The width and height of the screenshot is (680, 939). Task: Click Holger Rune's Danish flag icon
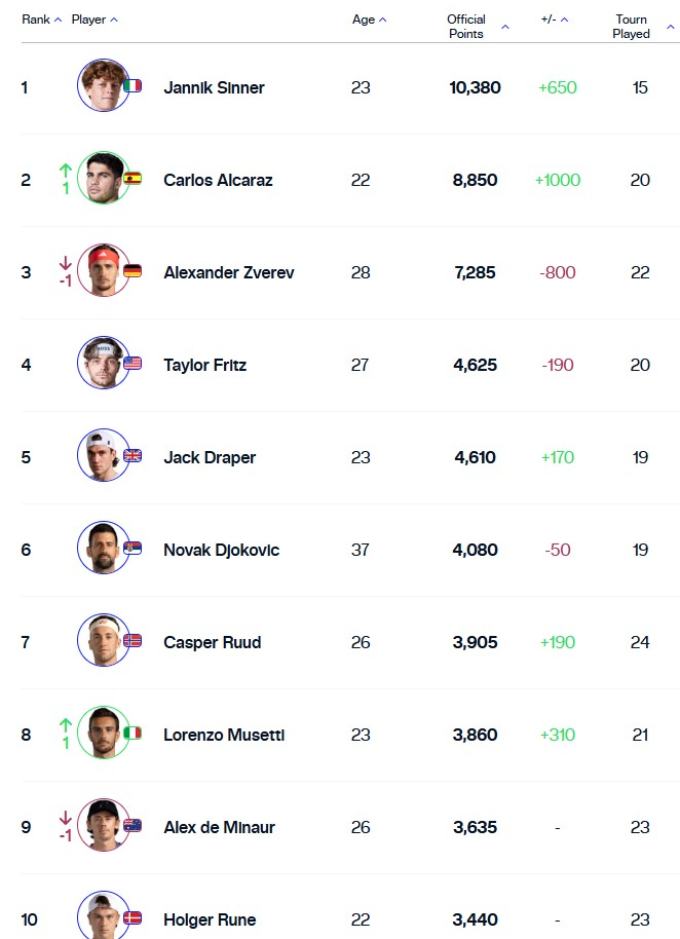coord(132,918)
